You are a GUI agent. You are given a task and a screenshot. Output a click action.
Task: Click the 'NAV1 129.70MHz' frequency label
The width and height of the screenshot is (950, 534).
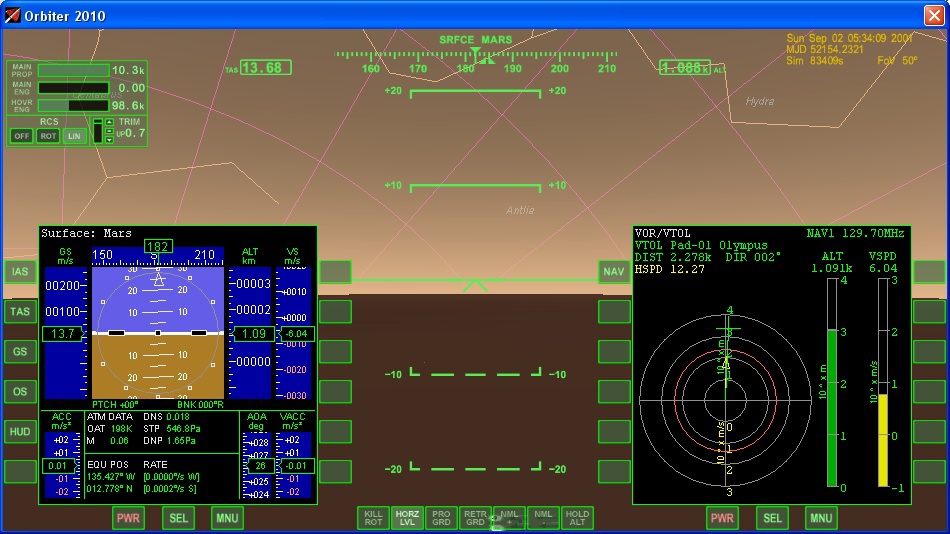point(855,233)
